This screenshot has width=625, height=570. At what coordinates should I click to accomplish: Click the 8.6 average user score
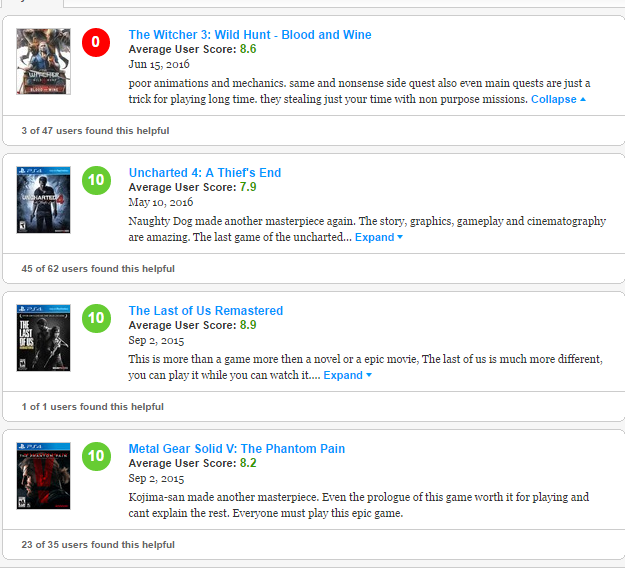(248, 49)
